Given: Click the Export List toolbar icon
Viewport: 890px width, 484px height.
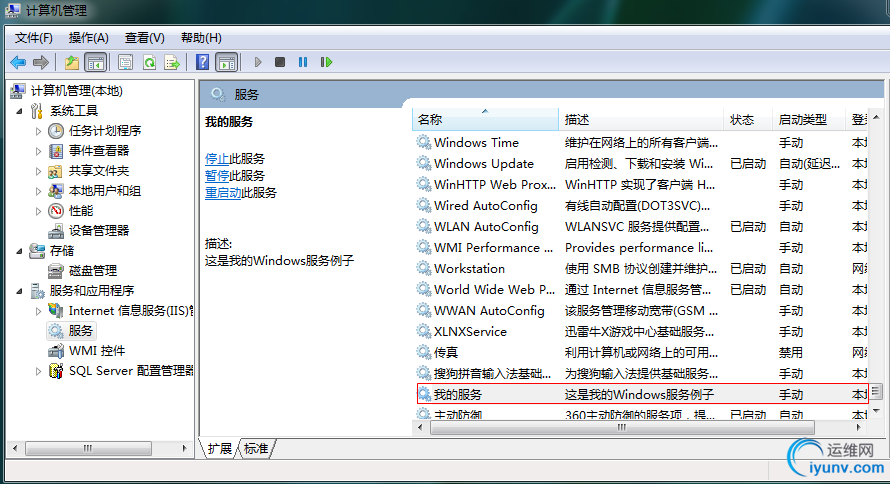Looking at the screenshot, I should tap(171, 62).
